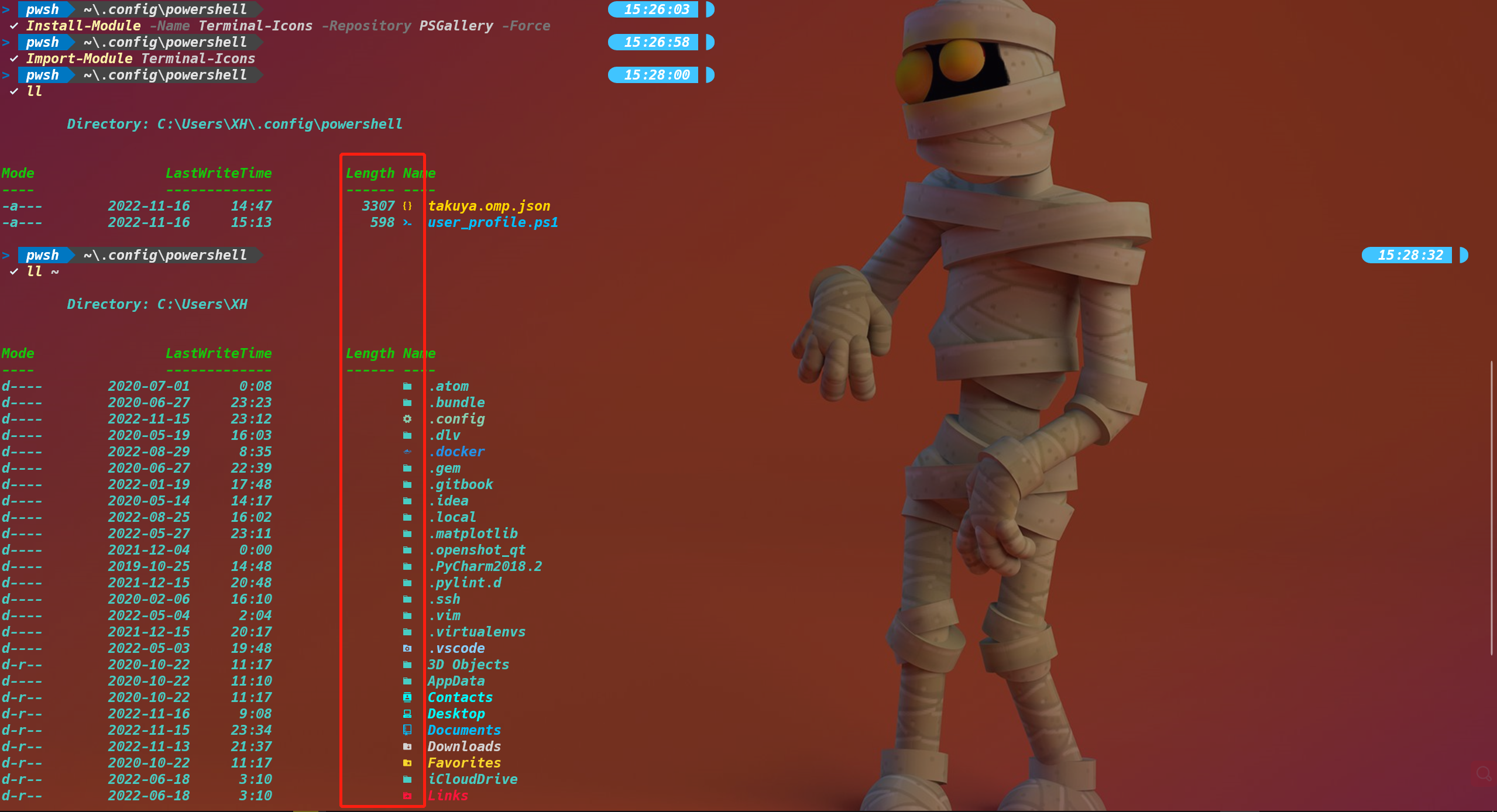Click the download folder icon beside Downloads
Viewport: 1497px width, 812px height.
point(407,746)
